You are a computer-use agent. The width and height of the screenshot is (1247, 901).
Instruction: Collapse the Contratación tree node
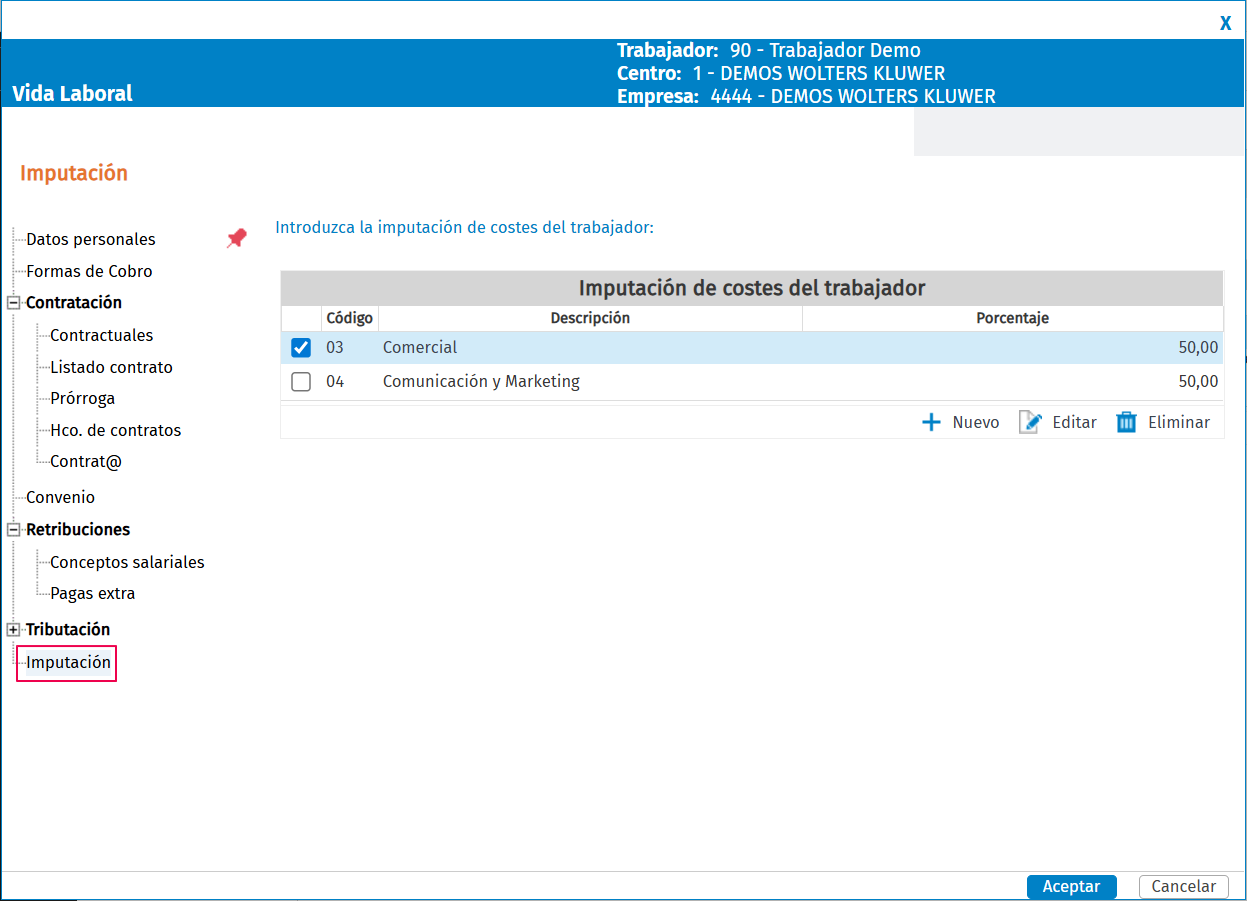pyautogui.click(x=14, y=303)
